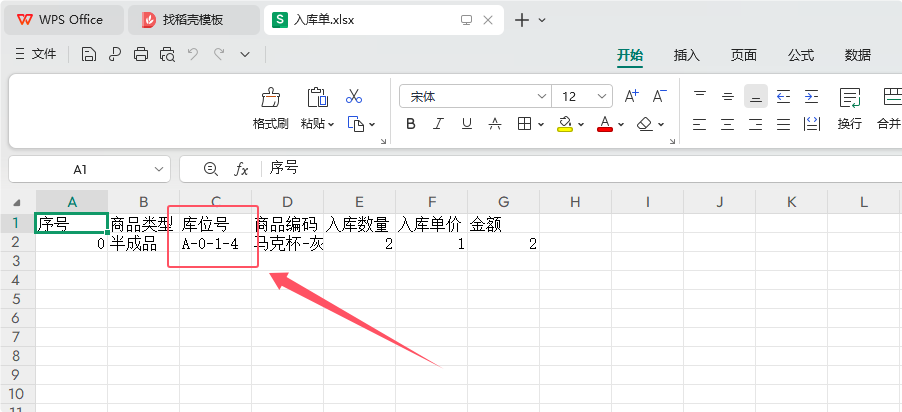This screenshot has height=412, width=902.
Task: Click Increase Indent icon
Action: click(811, 96)
